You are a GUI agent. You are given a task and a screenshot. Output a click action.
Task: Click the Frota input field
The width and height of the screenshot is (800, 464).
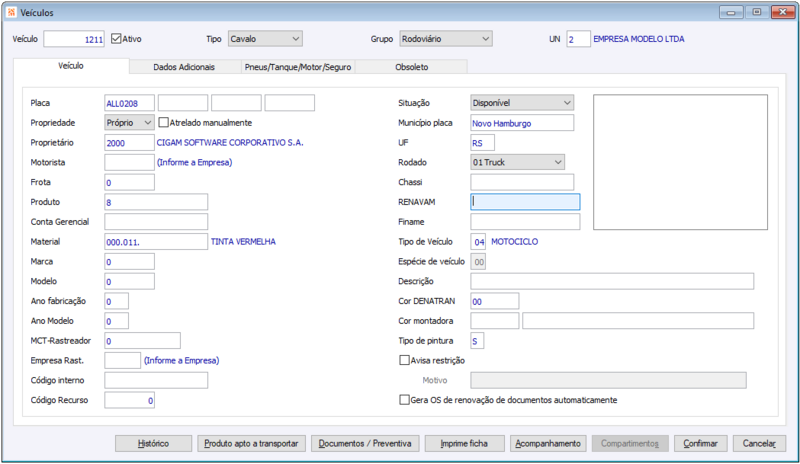coord(129,182)
